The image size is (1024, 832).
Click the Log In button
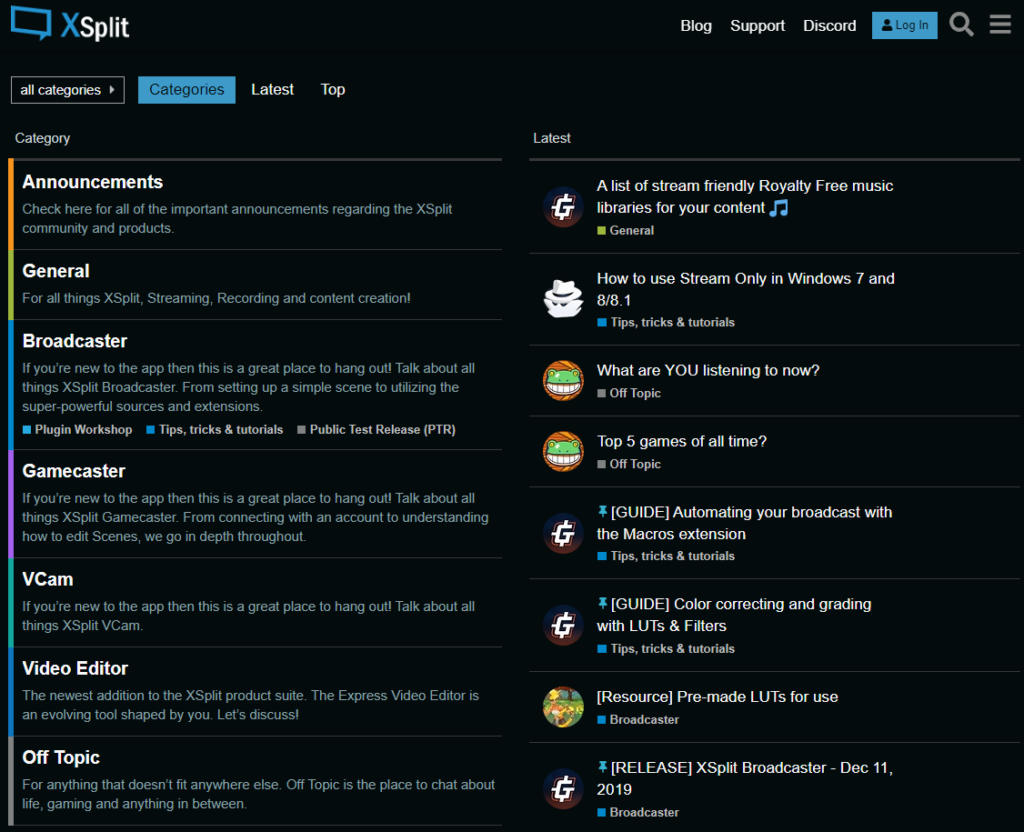point(904,25)
